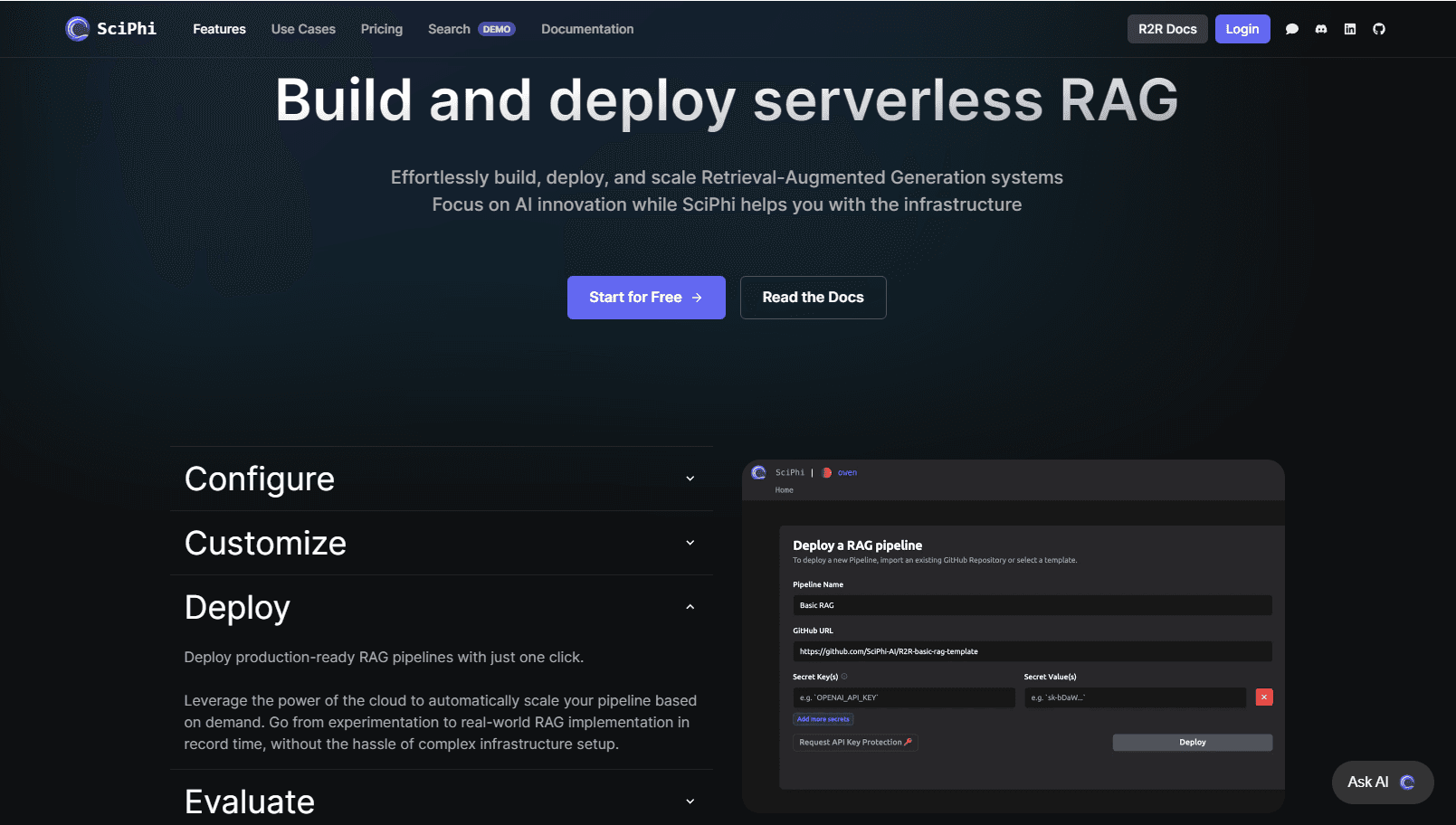Click the Login button

(x=1242, y=29)
